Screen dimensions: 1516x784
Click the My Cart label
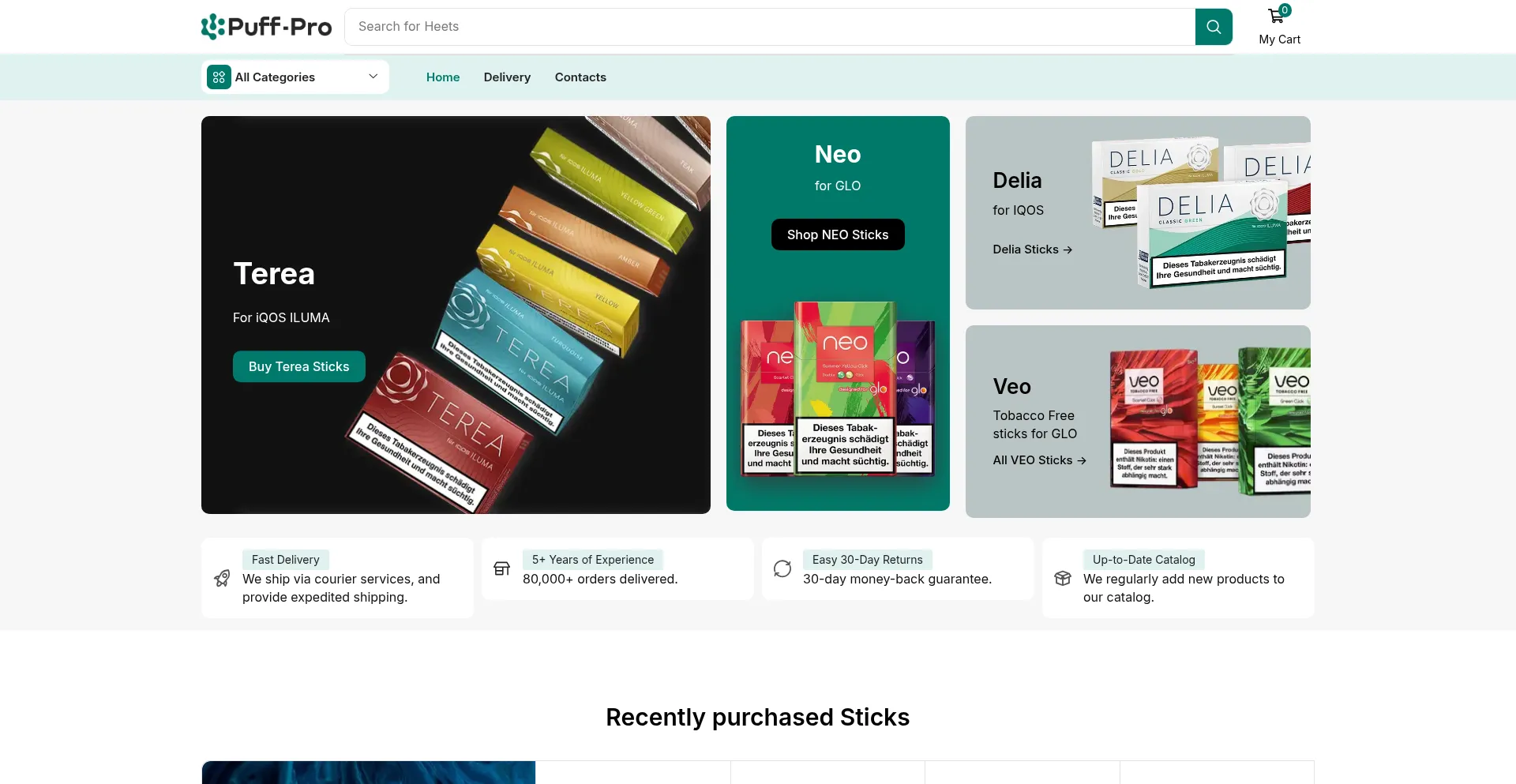click(1280, 39)
